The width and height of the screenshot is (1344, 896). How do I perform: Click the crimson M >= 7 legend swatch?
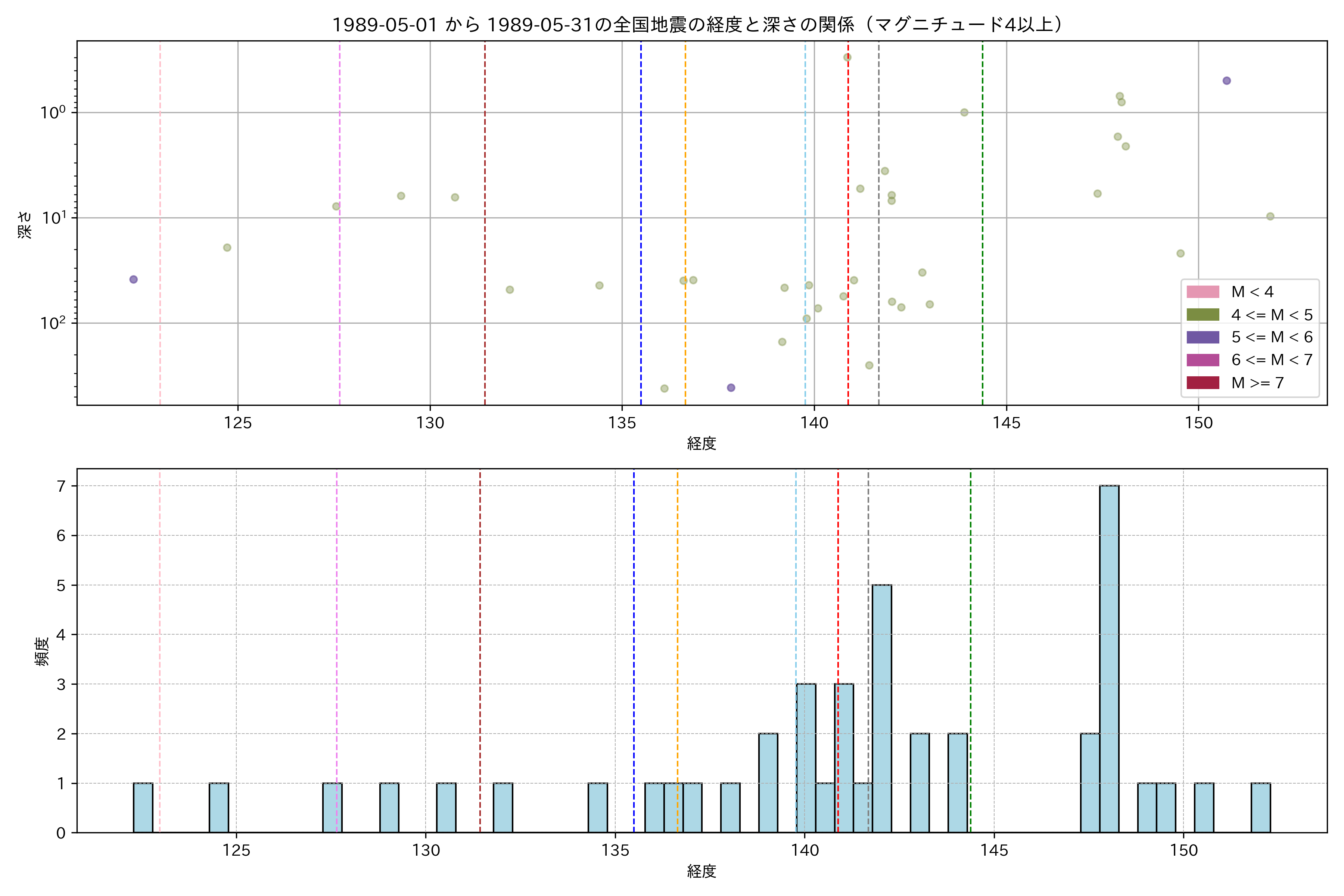[1202, 383]
